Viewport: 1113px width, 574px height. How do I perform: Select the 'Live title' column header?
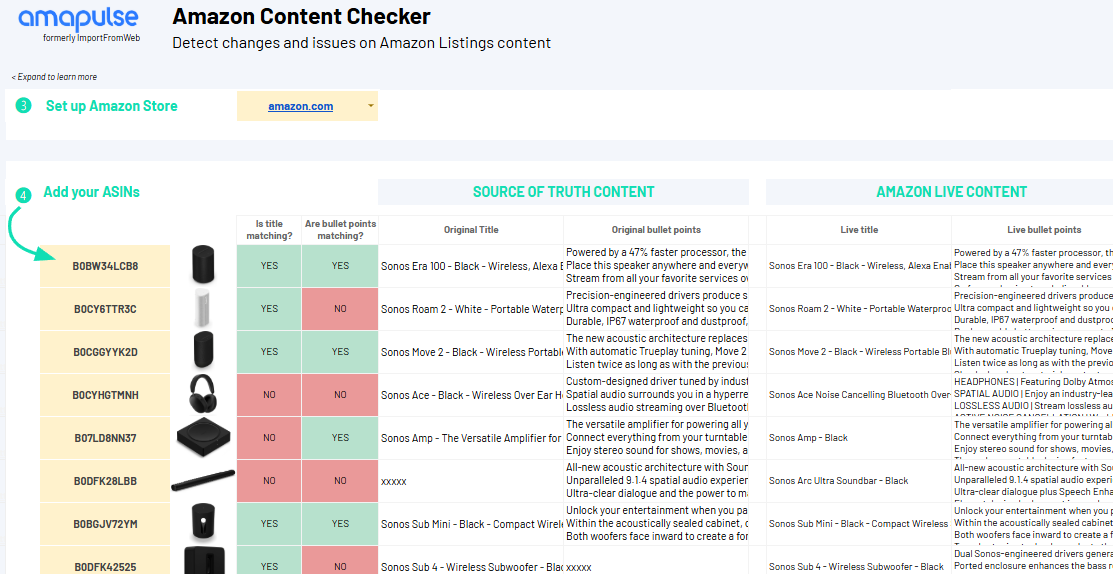pyautogui.click(x=859, y=230)
